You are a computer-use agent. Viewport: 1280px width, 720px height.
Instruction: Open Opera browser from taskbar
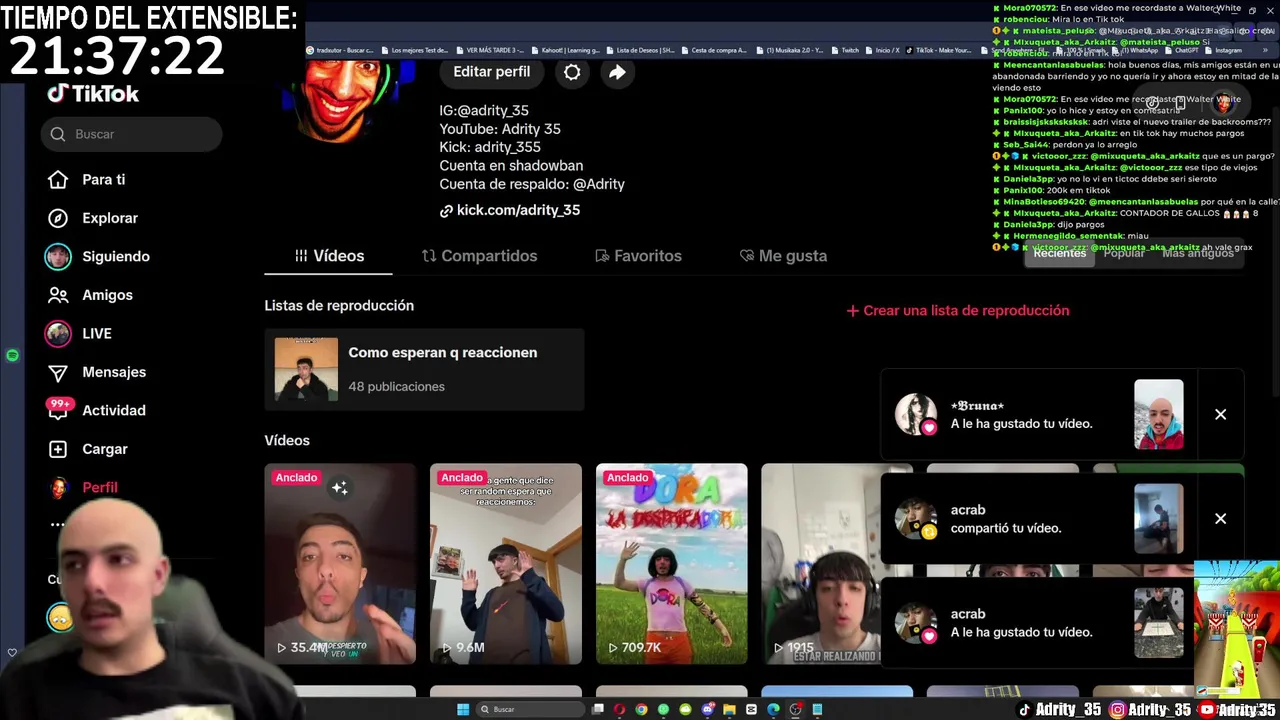point(620,709)
